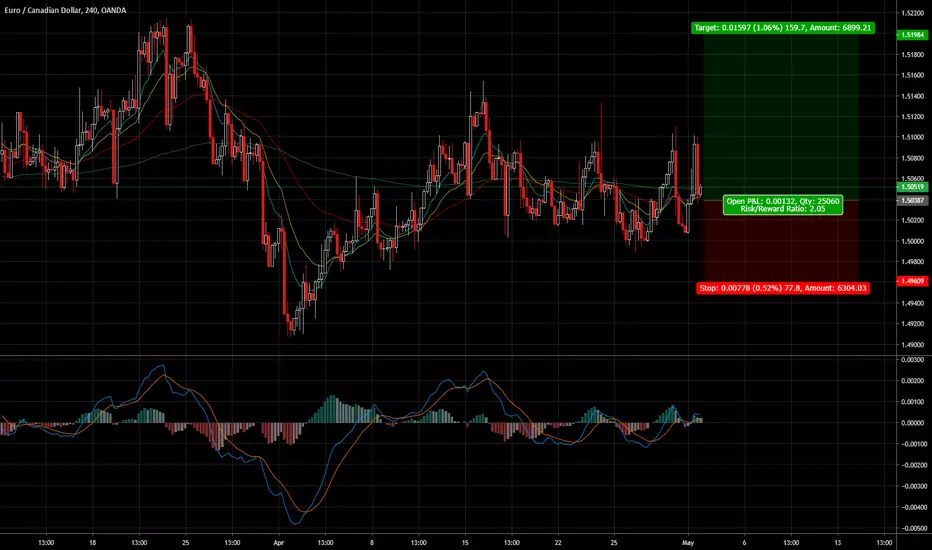Click the 1.51600 price axis label
This screenshot has width=932, height=550.
(x=912, y=76)
